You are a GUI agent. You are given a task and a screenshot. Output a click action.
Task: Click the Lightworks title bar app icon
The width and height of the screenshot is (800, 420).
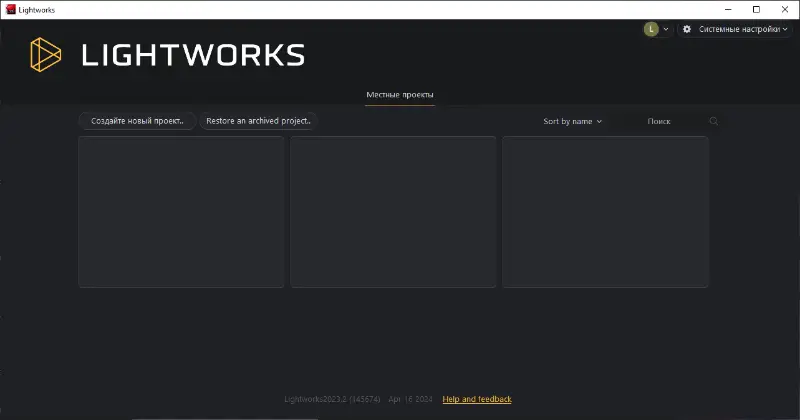pyautogui.click(x=10, y=9)
